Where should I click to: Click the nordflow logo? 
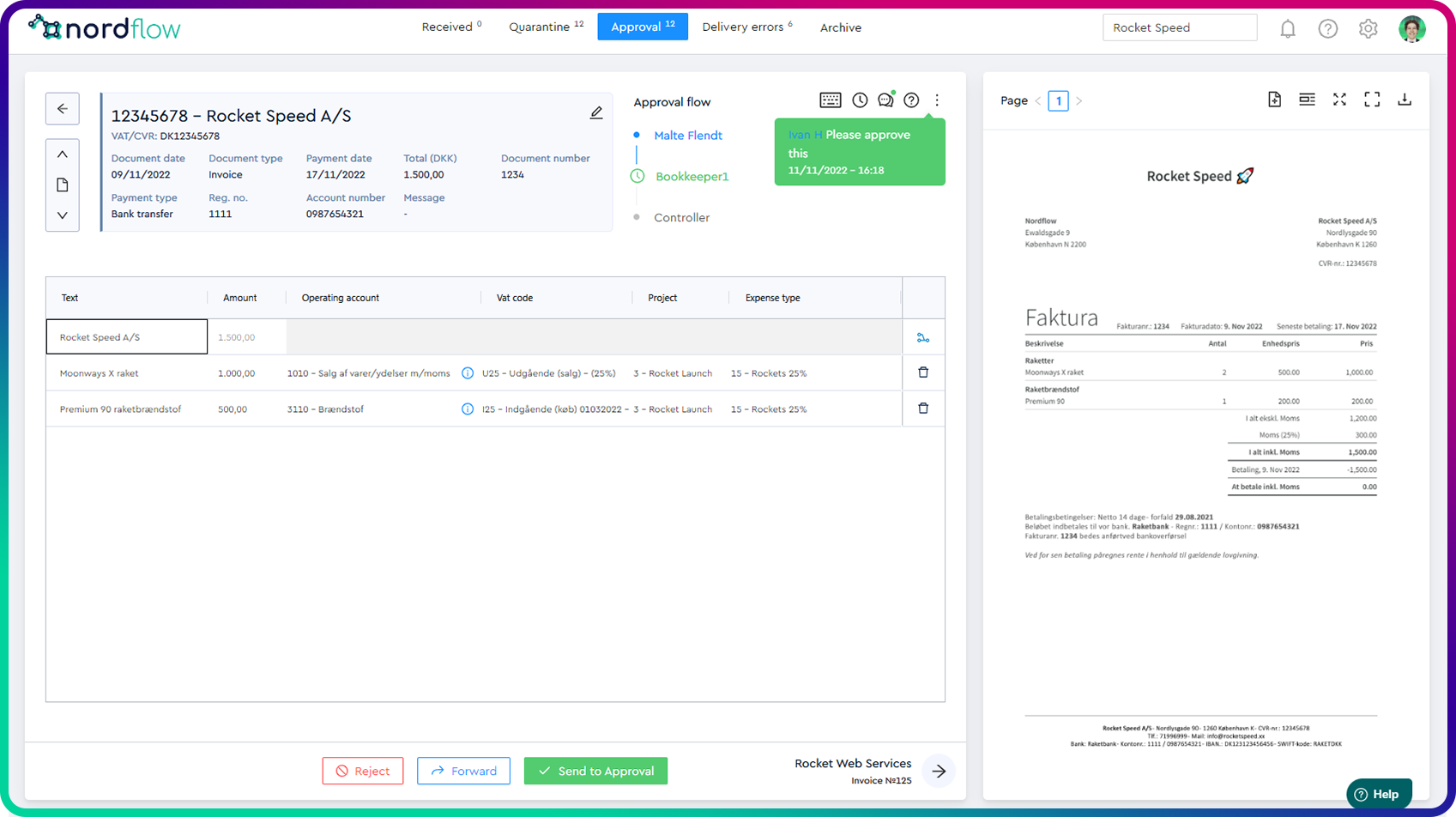(x=105, y=28)
